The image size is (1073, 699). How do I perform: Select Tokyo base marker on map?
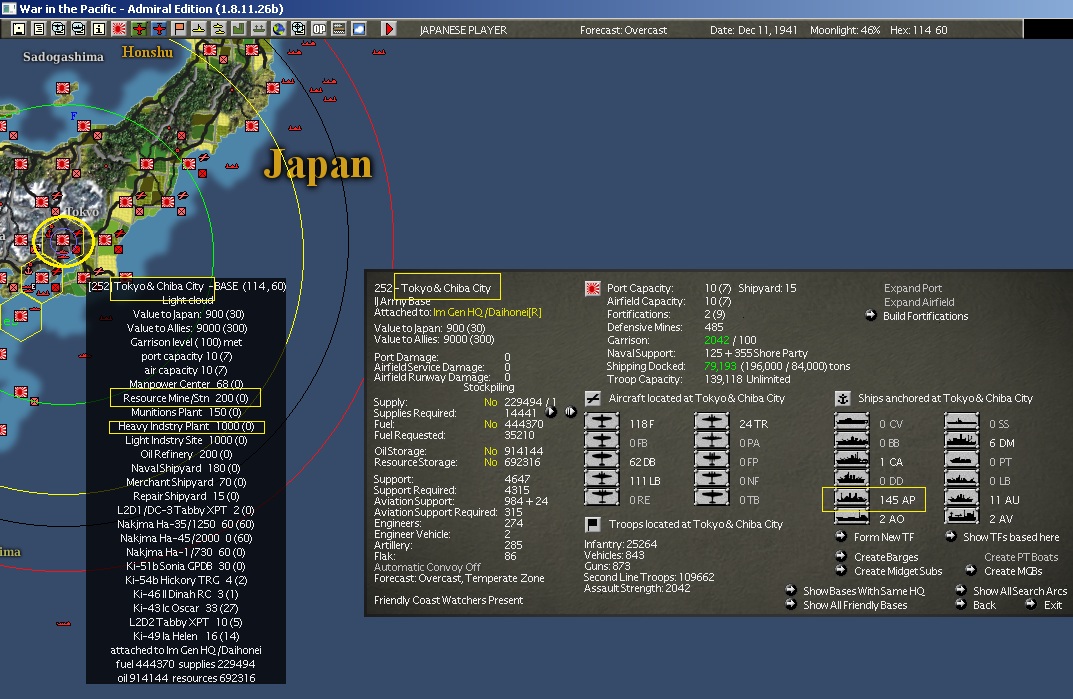point(63,240)
